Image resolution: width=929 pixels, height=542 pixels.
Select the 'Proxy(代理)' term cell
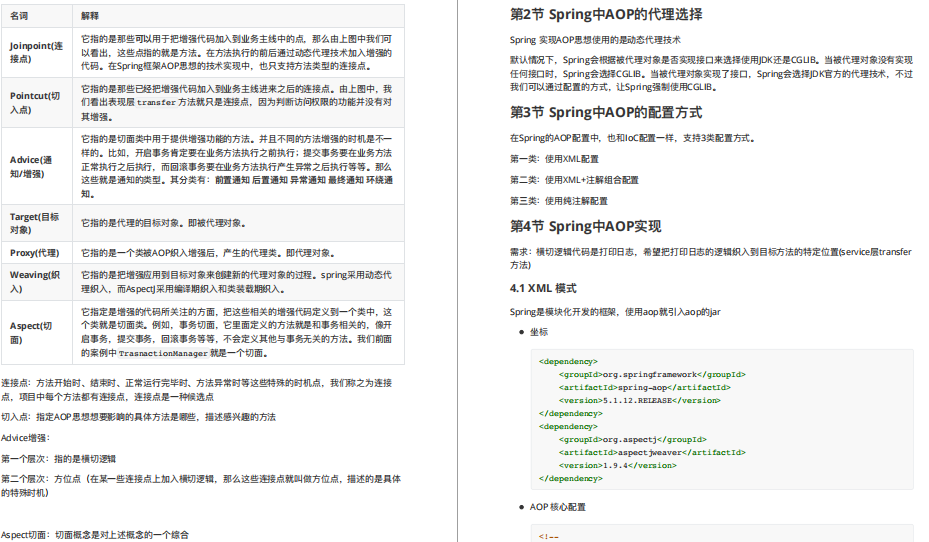pos(37,253)
